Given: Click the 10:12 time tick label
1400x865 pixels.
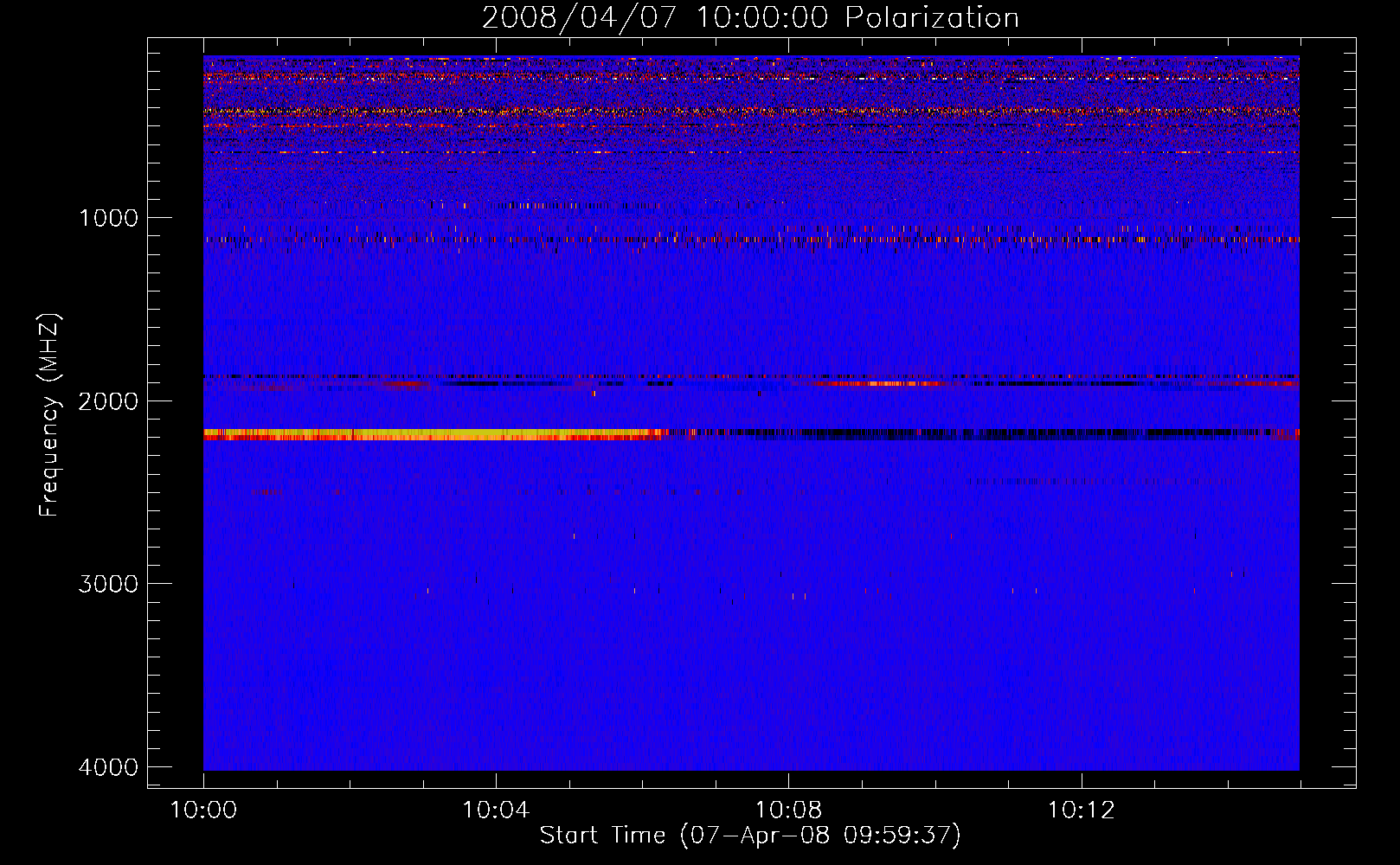Looking at the screenshot, I should point(1081,811).
